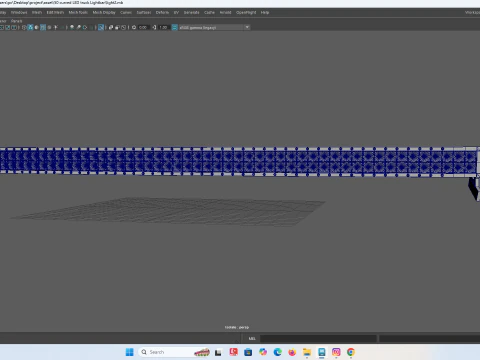The width and height of the screenshot is (480, 360).
Task: Open the OpenFlight menu
Action: (246, 12)
